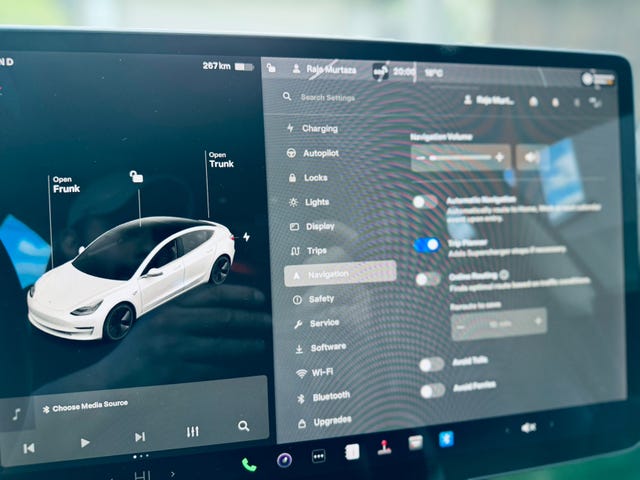Skip to the previous track
640x480 pixels.
coord(29,448)
